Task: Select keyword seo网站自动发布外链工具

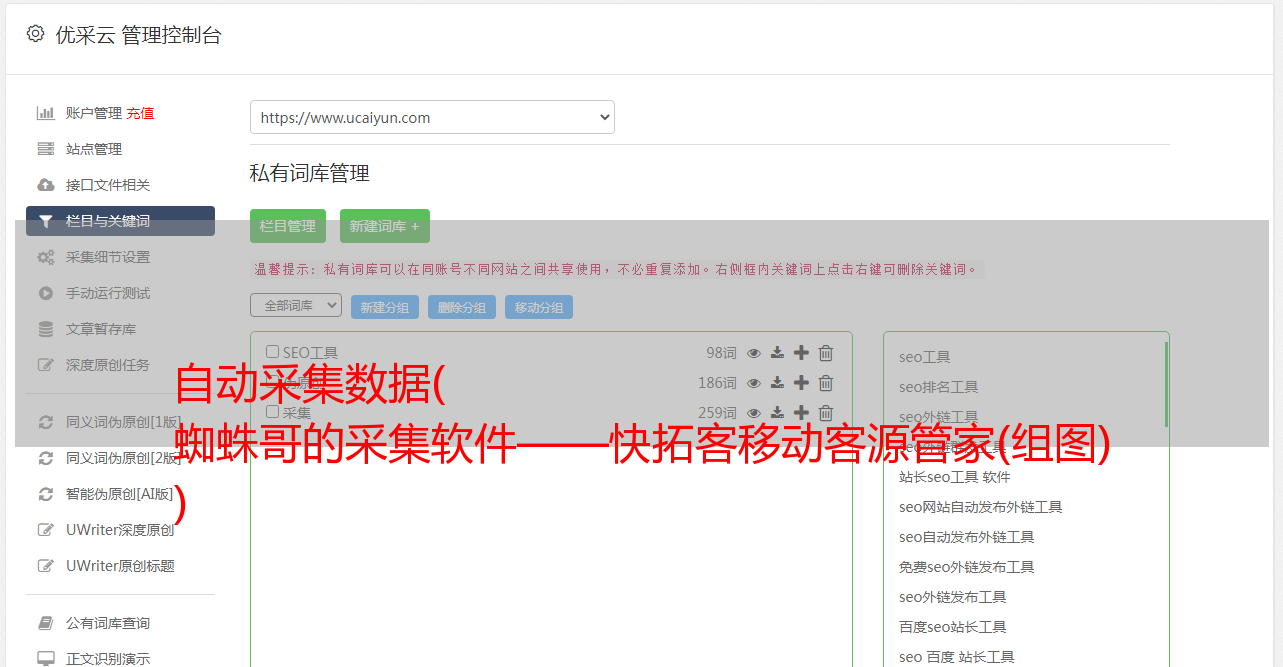Action: [x=980, y=507]
